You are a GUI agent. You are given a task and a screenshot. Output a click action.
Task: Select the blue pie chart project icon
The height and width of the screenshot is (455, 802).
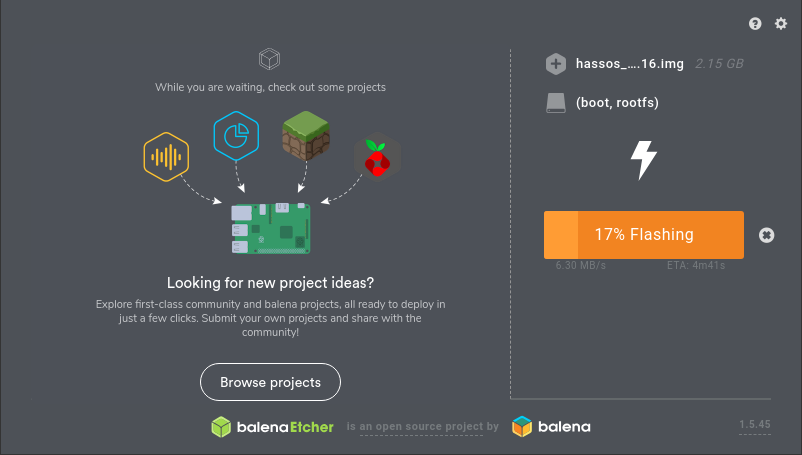point(236,136)
